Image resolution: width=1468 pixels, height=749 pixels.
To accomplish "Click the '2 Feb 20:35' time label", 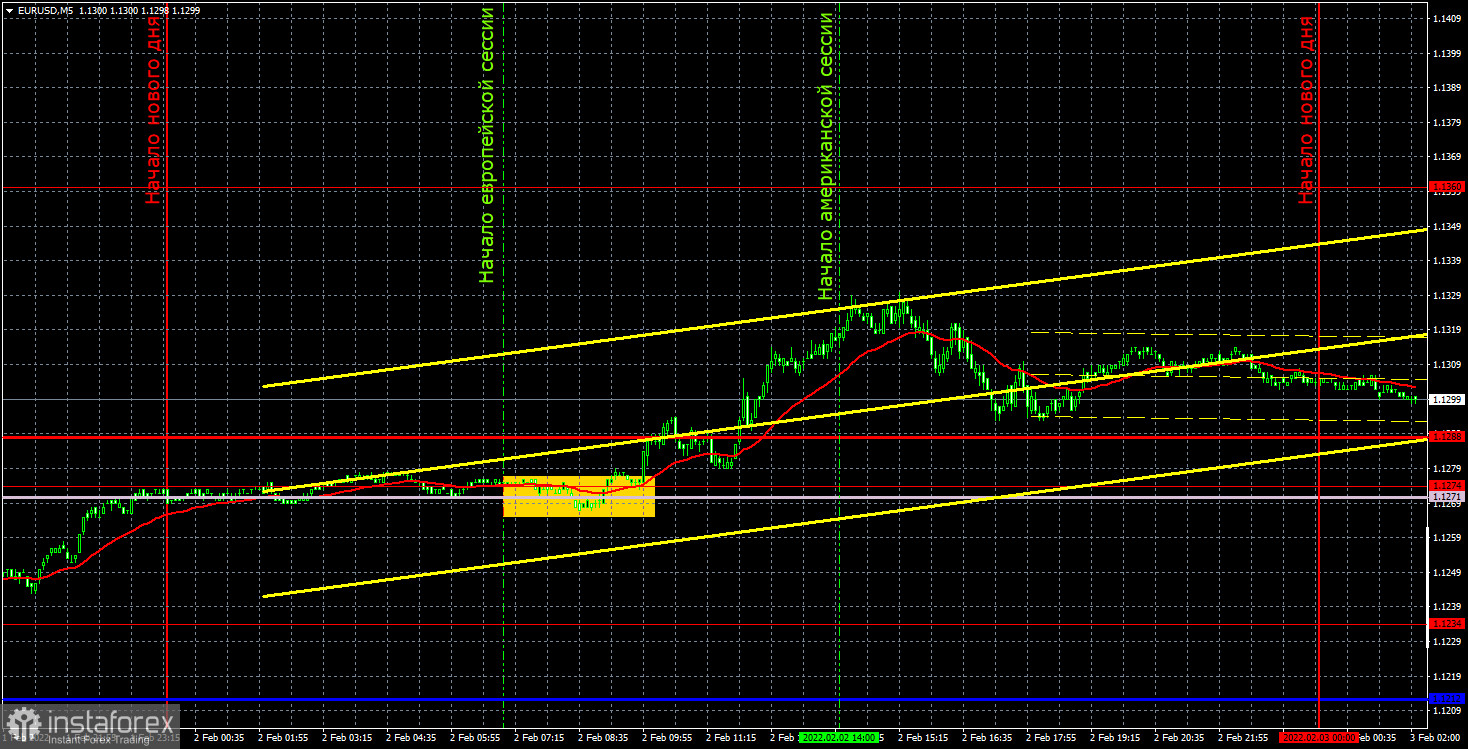I will pyautogui.click(x=1179, y=737).
